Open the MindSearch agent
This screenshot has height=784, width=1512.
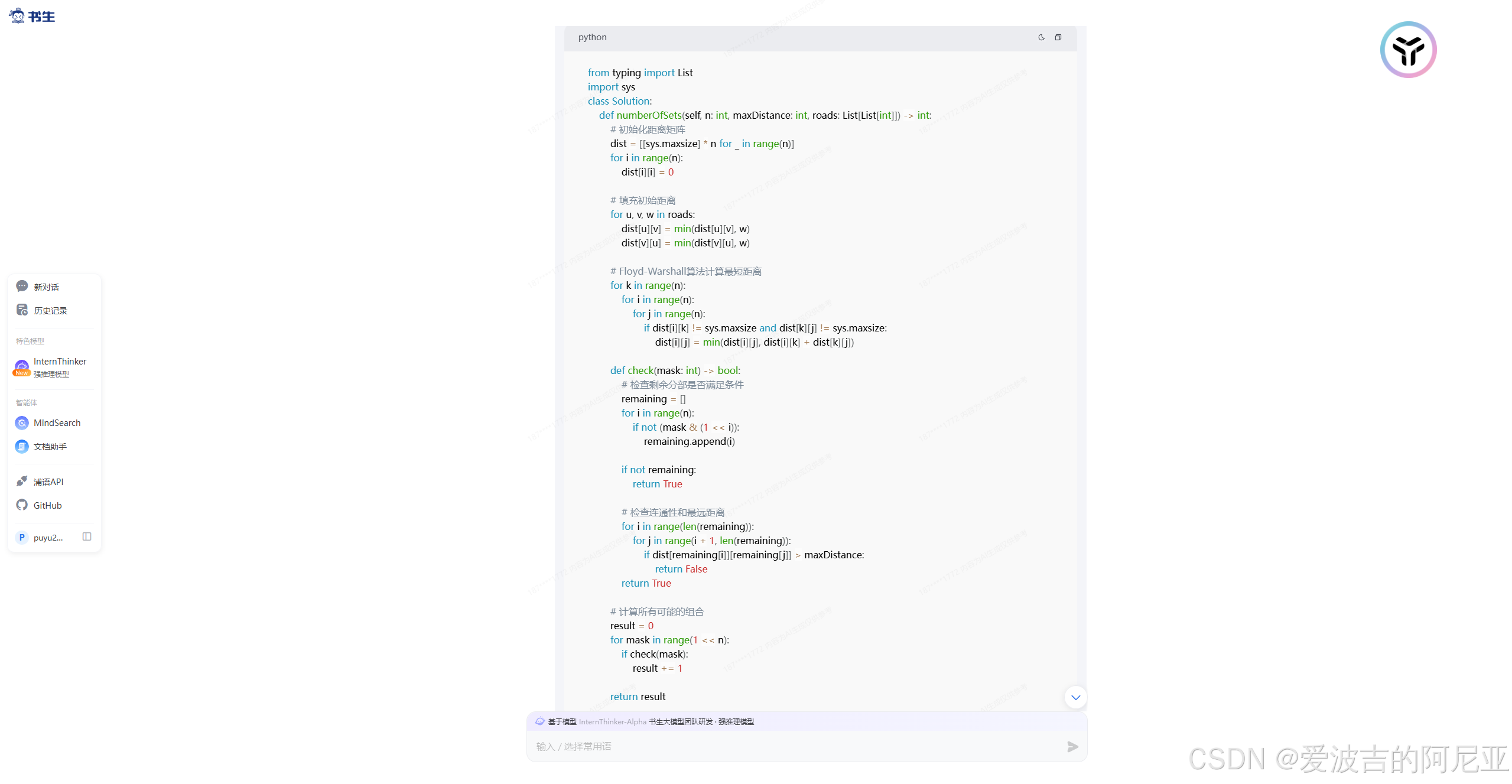coord(57,423)
